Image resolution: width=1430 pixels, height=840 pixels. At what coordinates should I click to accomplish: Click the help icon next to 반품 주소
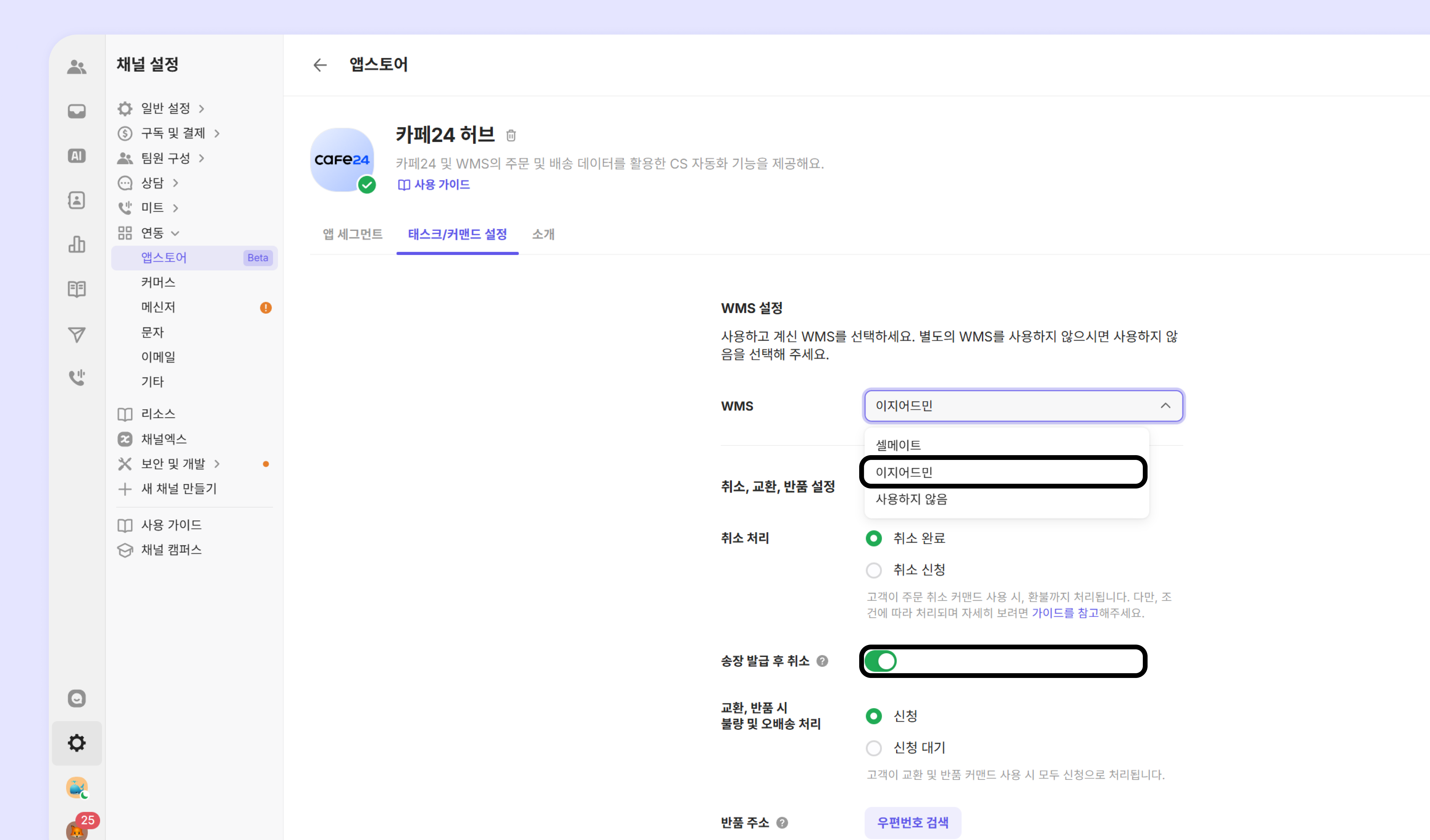click(782, 822)
